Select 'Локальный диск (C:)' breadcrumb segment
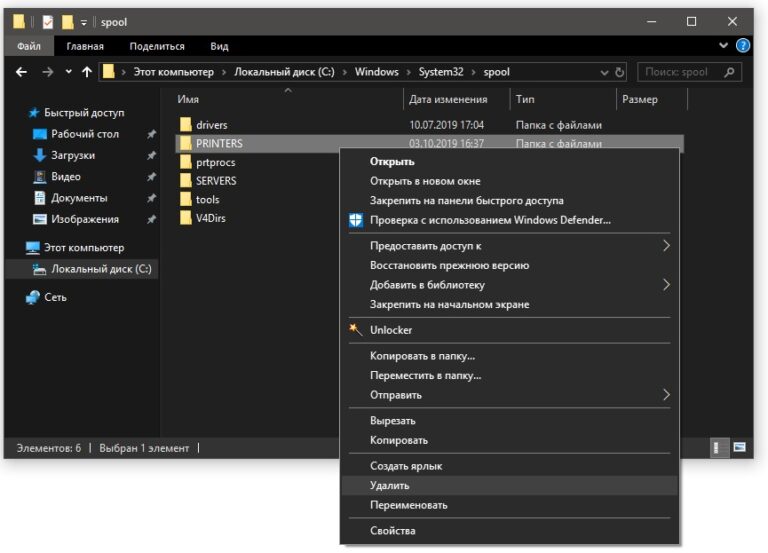The height and width of the screenshot is (553, 768). coord(284,72)
